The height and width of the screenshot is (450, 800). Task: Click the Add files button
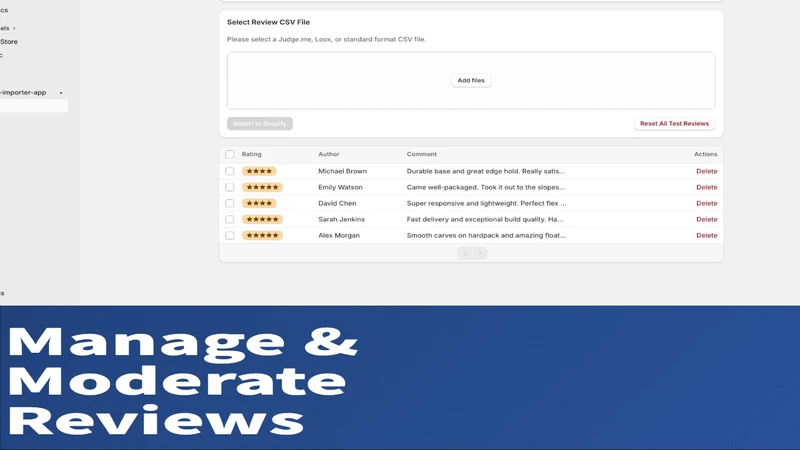(471, 81)
